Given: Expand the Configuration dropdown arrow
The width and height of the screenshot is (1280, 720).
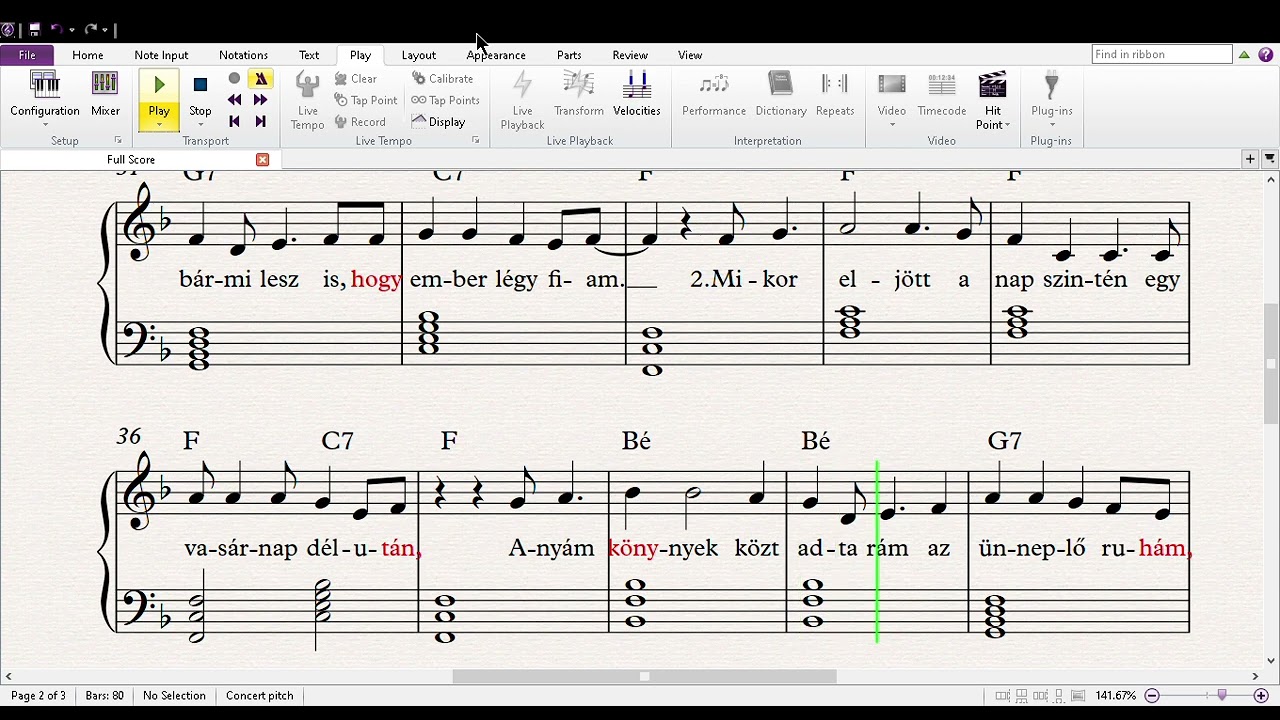Looking at the screenshot, I should (45, 125).
